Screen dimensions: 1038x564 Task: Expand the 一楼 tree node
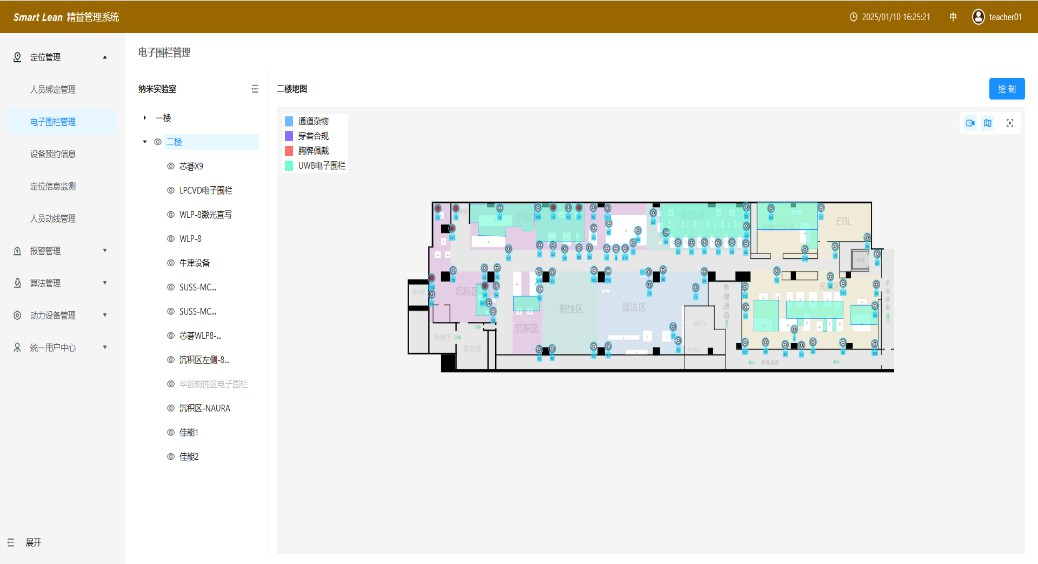tap(145, 118)
